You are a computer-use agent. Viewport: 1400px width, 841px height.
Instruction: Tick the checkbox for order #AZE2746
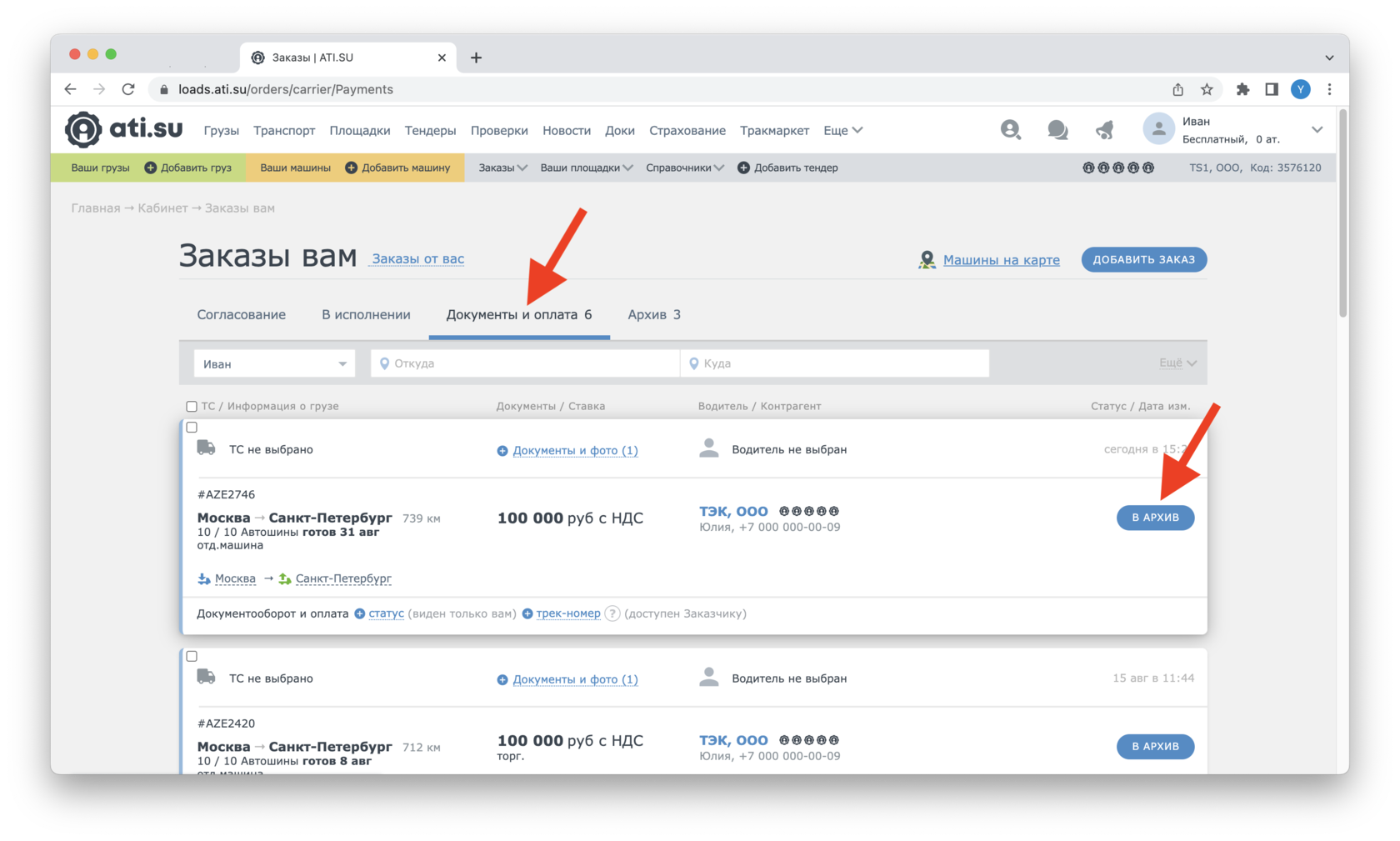tap(192, 428)
